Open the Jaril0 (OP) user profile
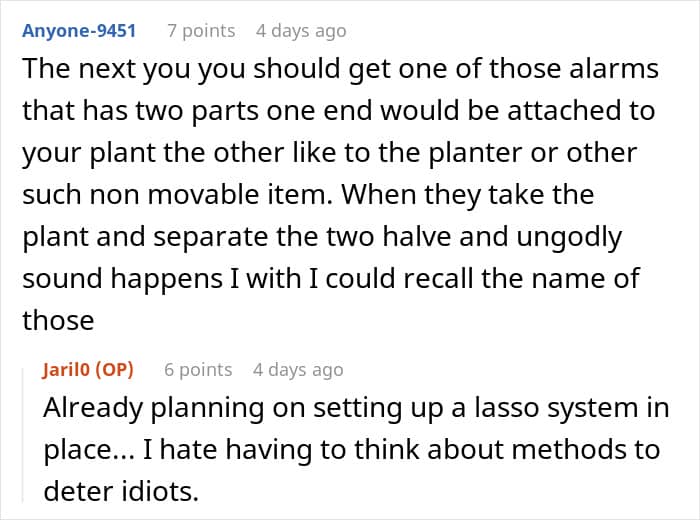Viewport: 700px width, 520px height. coord(88,370)
